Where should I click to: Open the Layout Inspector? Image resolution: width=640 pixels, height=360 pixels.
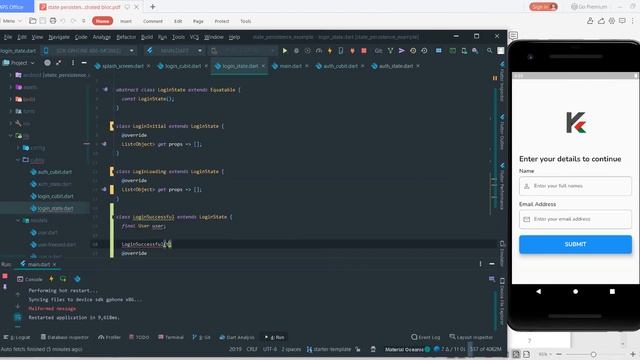click(x=471, y=337)
